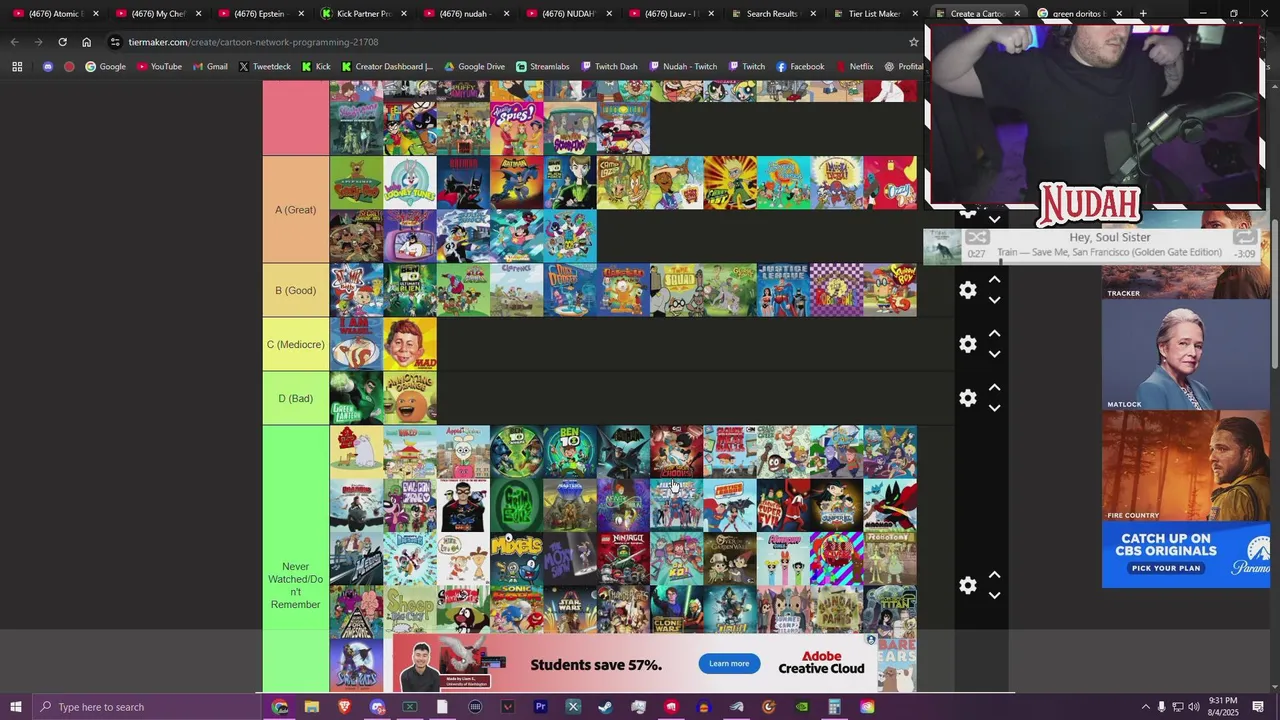Move Never Watched tier down
The image size is (1280, 720).
click(x=994, y=595)
